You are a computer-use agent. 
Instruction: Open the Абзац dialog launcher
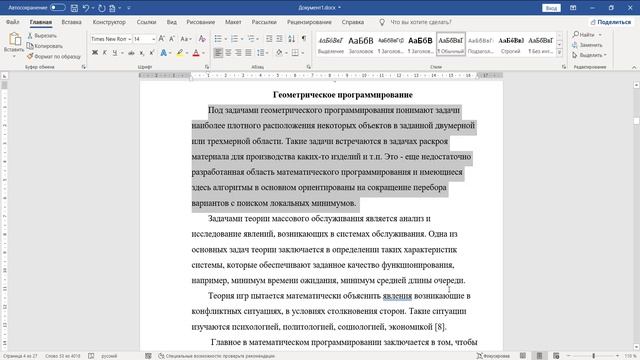tap(309, 67)
